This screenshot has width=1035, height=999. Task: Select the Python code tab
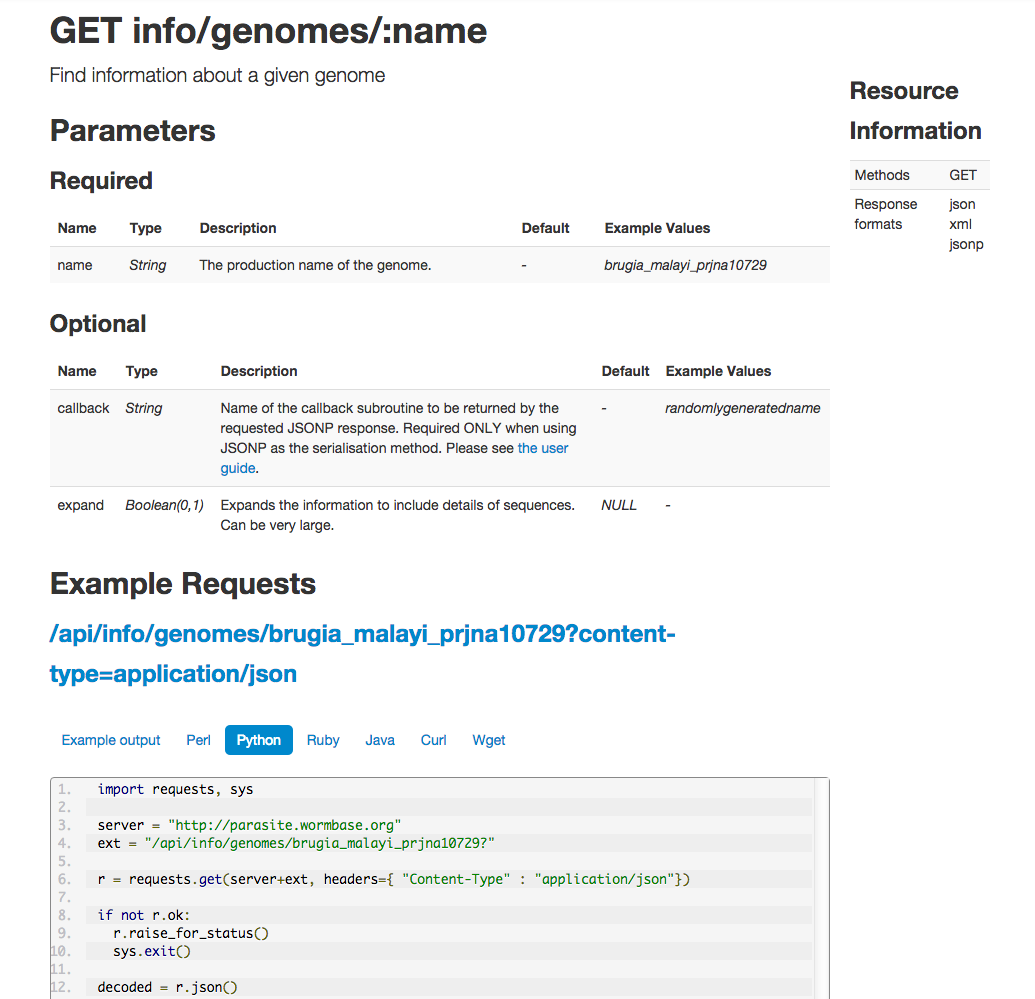pos(259,740)
